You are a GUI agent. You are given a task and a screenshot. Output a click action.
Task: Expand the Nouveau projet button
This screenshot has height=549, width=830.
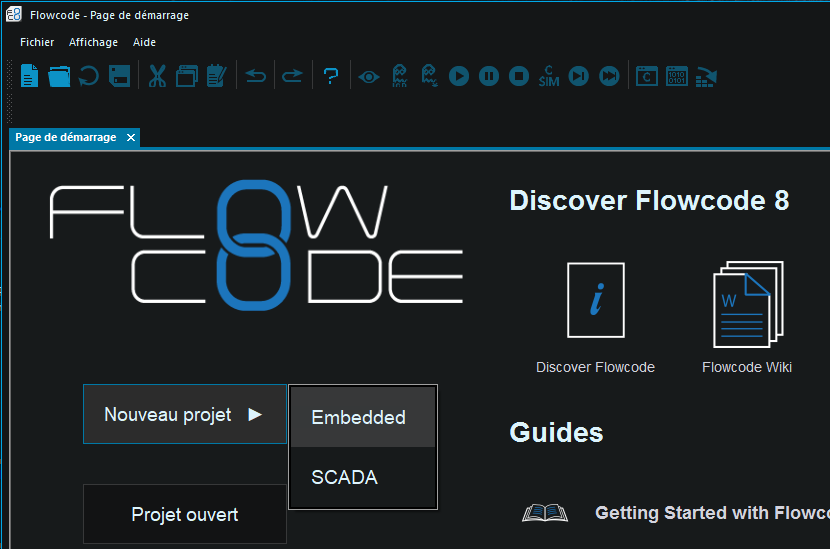pos(185,414)
